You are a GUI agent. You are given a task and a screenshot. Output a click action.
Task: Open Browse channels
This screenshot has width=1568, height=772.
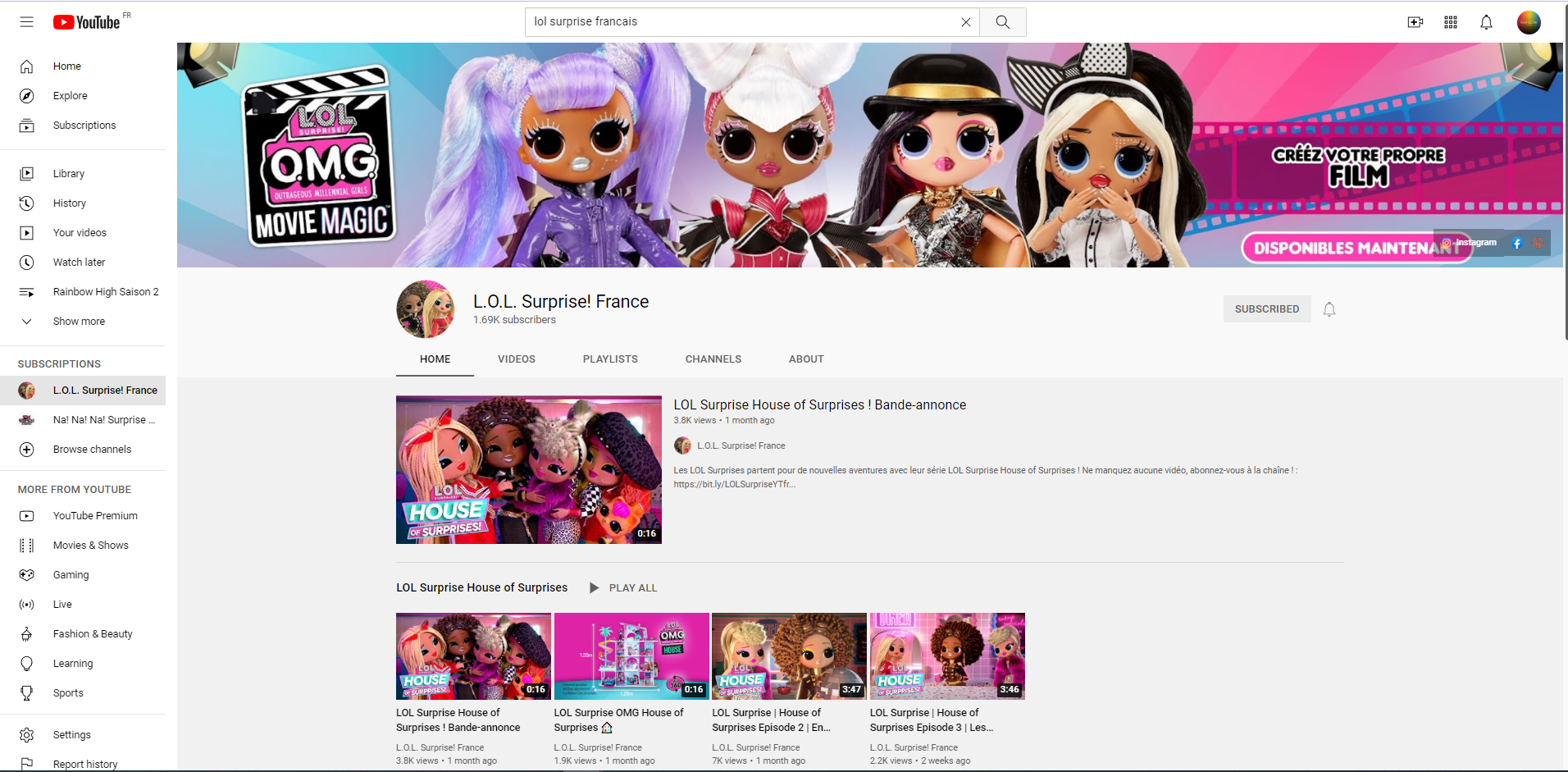coord(83,450)
